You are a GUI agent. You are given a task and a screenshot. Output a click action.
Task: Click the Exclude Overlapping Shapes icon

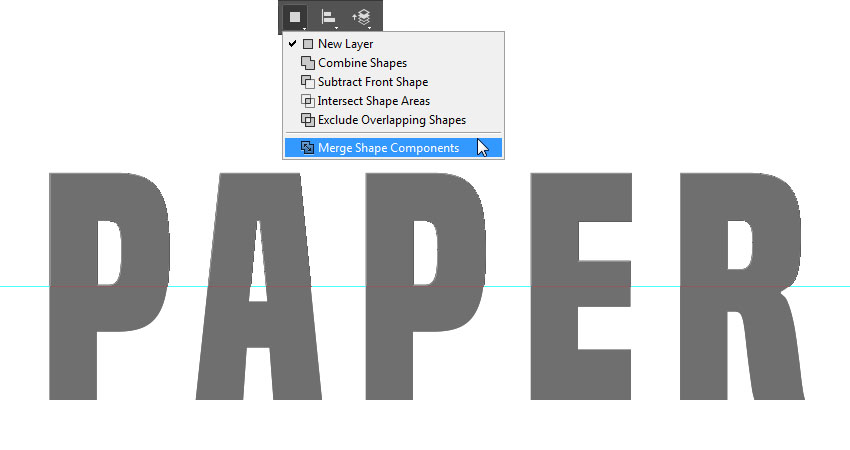307,120
